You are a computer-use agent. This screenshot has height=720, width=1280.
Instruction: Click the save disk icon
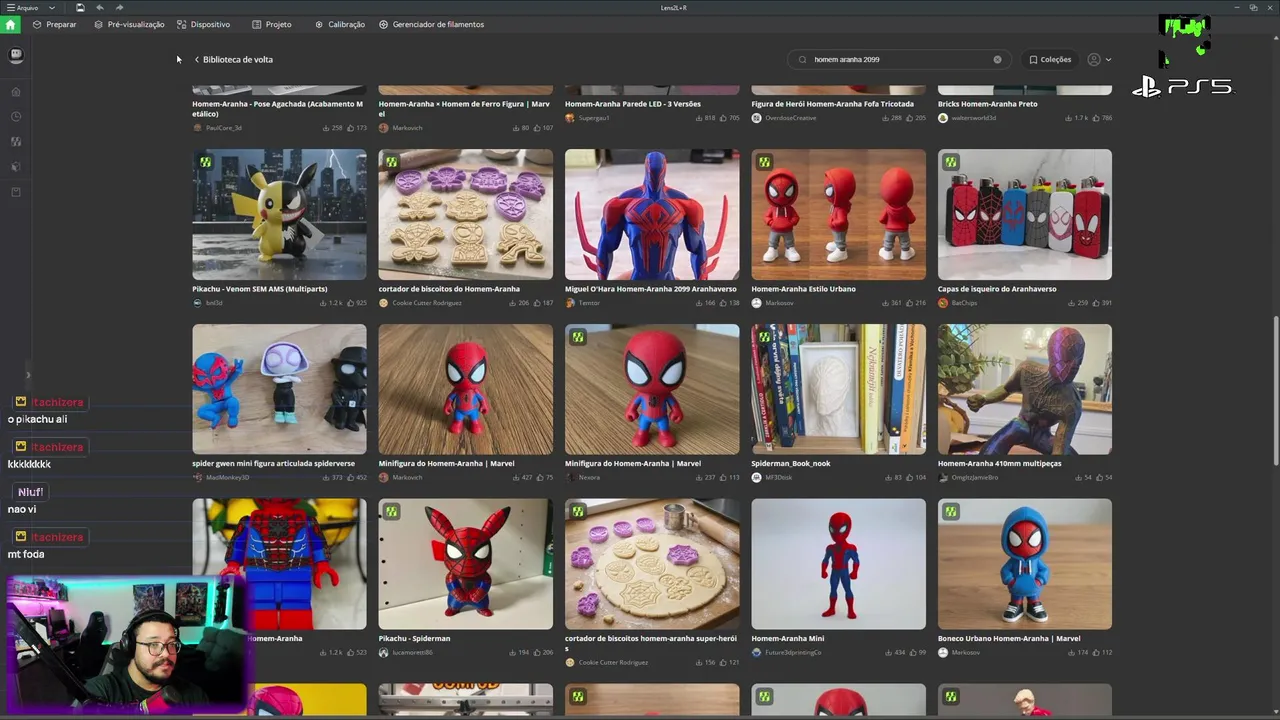[80, 7]
